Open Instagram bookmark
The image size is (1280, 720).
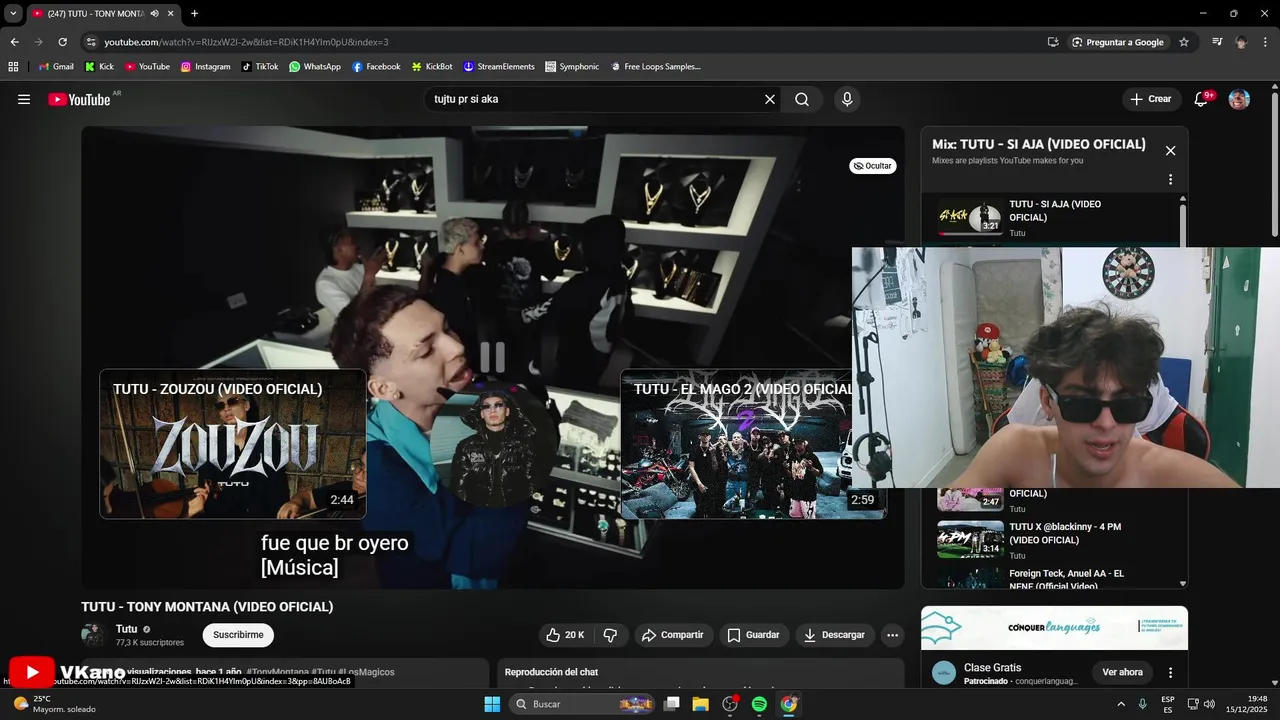[x=205, y=67]
